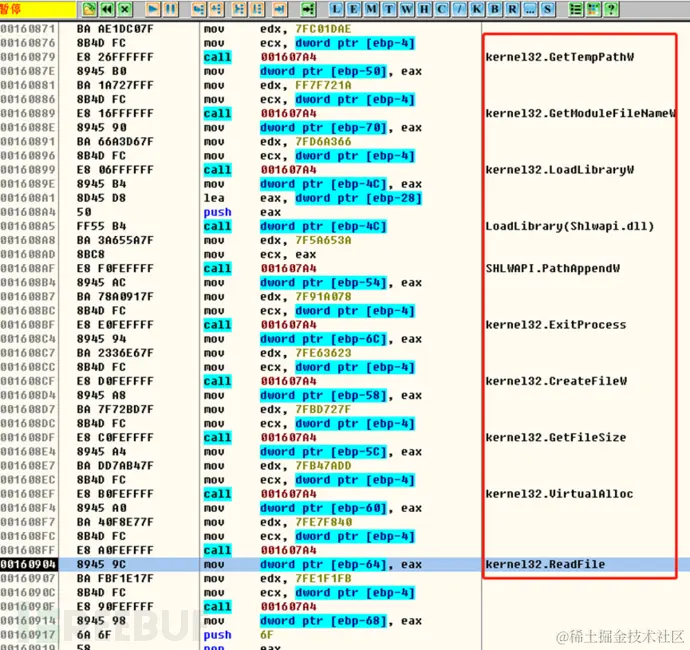
Task: Click the operand dword ptr [ebp-60], eax
Action: (341, 508)
